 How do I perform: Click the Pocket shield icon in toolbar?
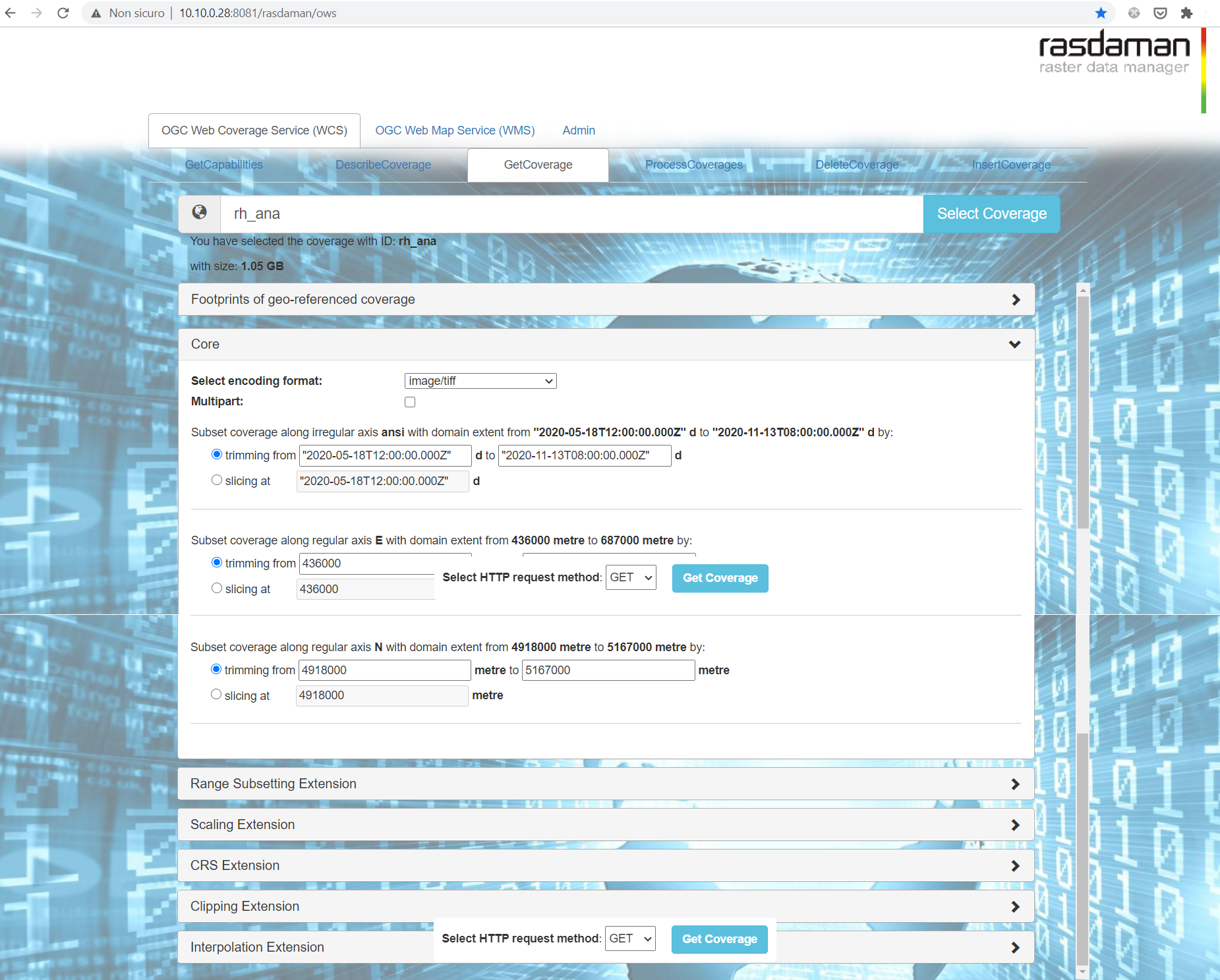click(x=1160, y=13)
